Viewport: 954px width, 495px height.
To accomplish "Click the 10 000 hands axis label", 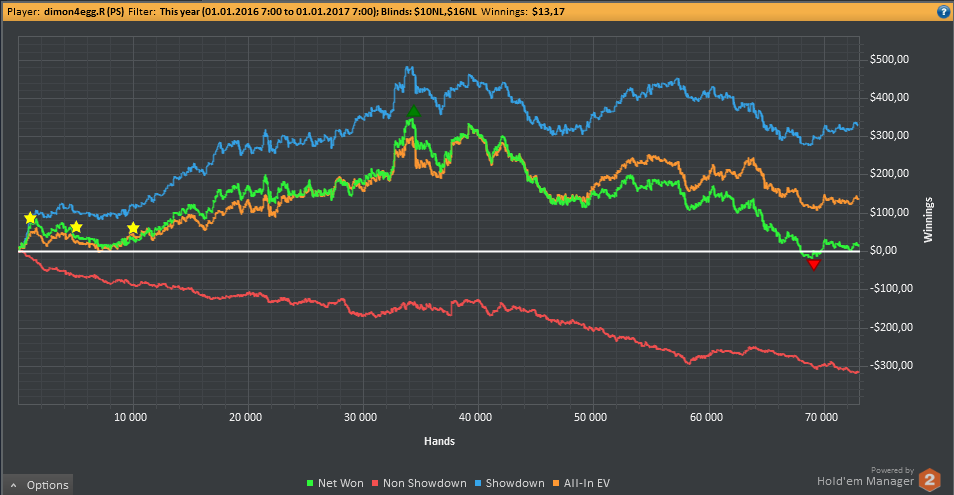I will pyautogui.click(x=130, y=417).
